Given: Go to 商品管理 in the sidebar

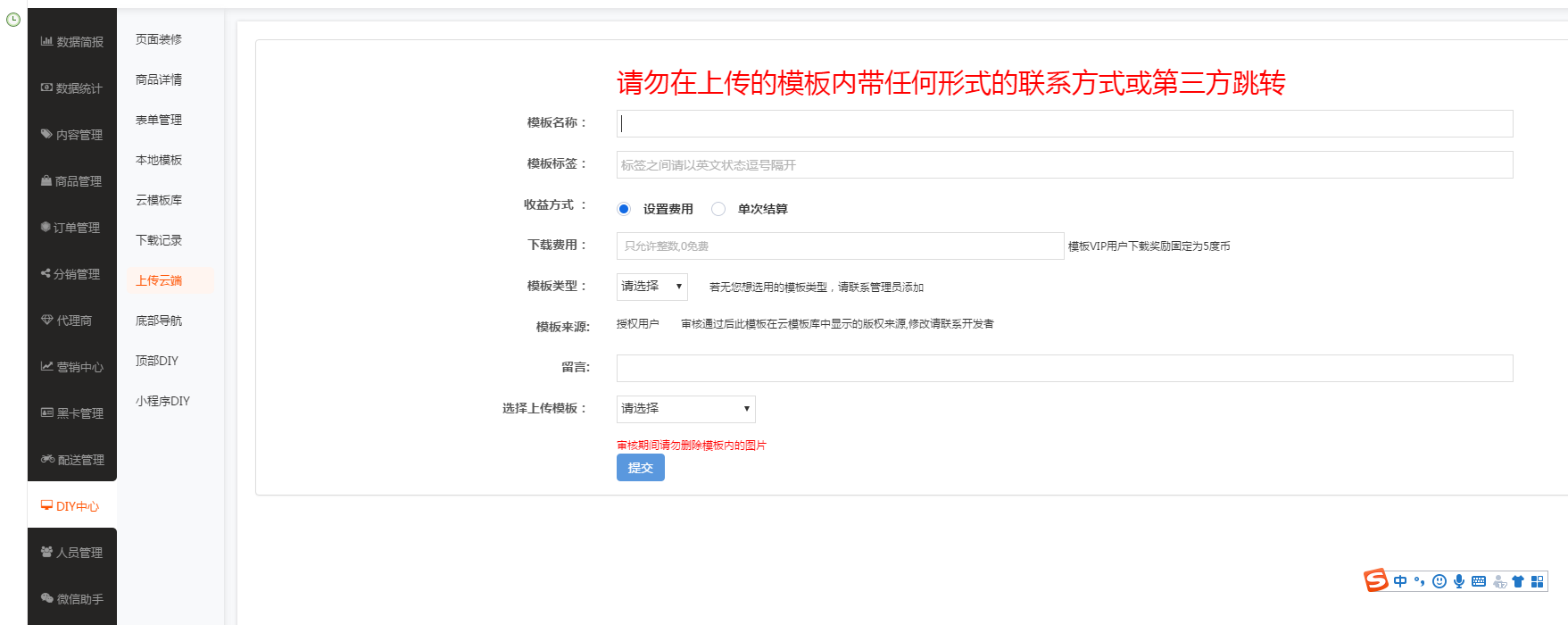Looking at the screenshot, I should [x=71, y=181].
